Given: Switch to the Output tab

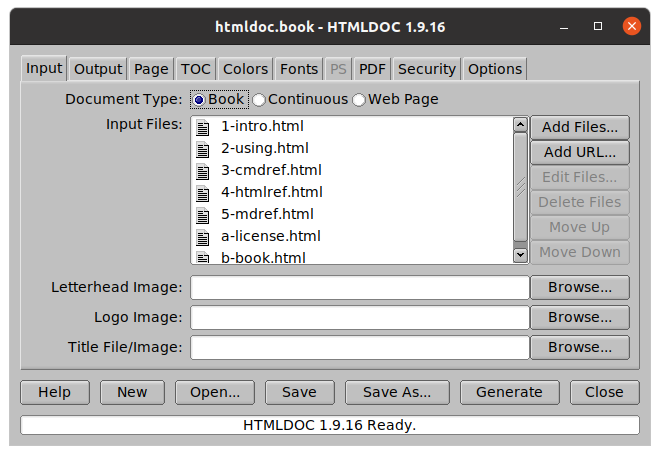Looking at the screenshot, I should [98, 69].
